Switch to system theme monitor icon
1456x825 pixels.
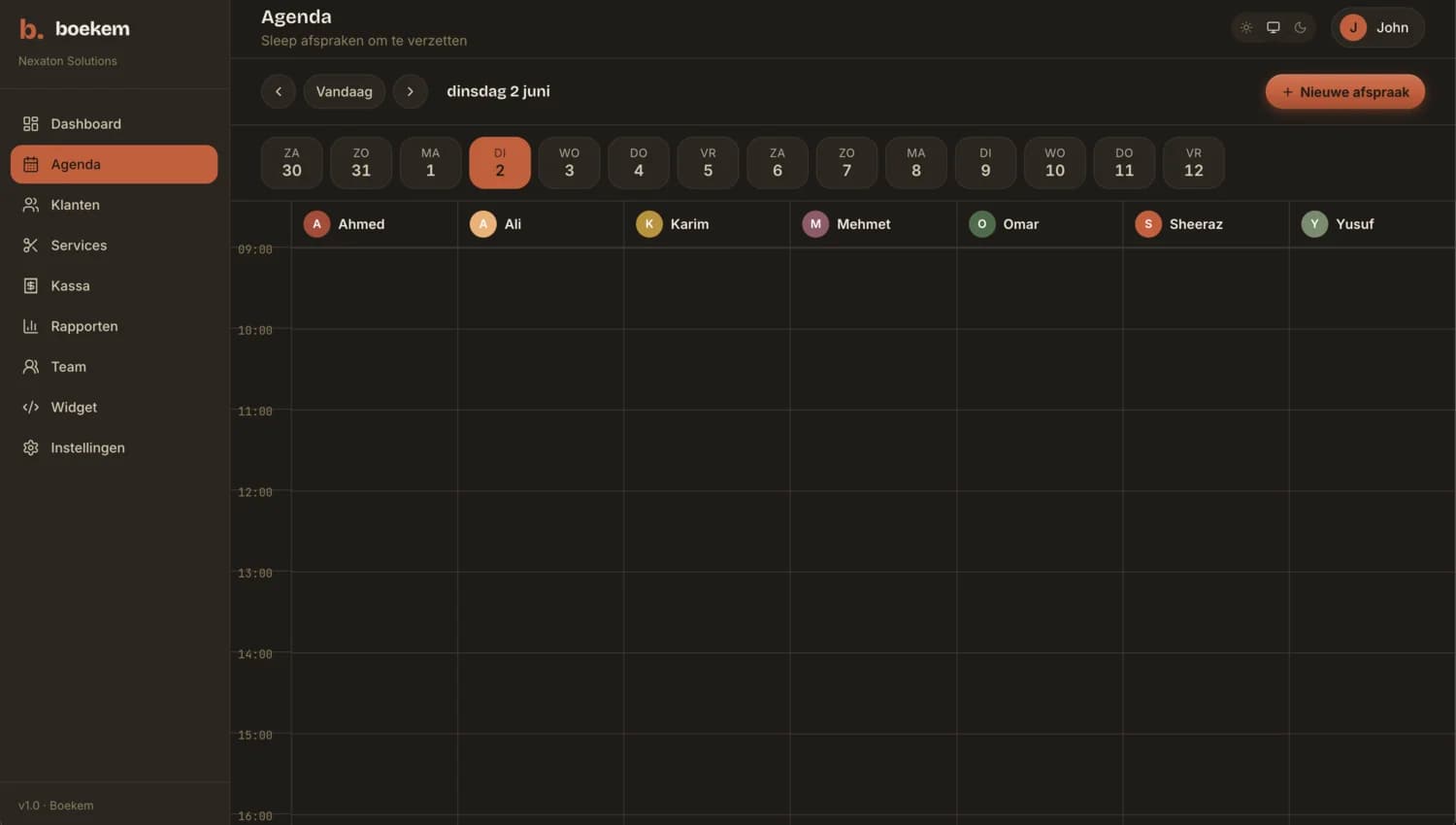pyautogui.click(x=1274, y=27)
